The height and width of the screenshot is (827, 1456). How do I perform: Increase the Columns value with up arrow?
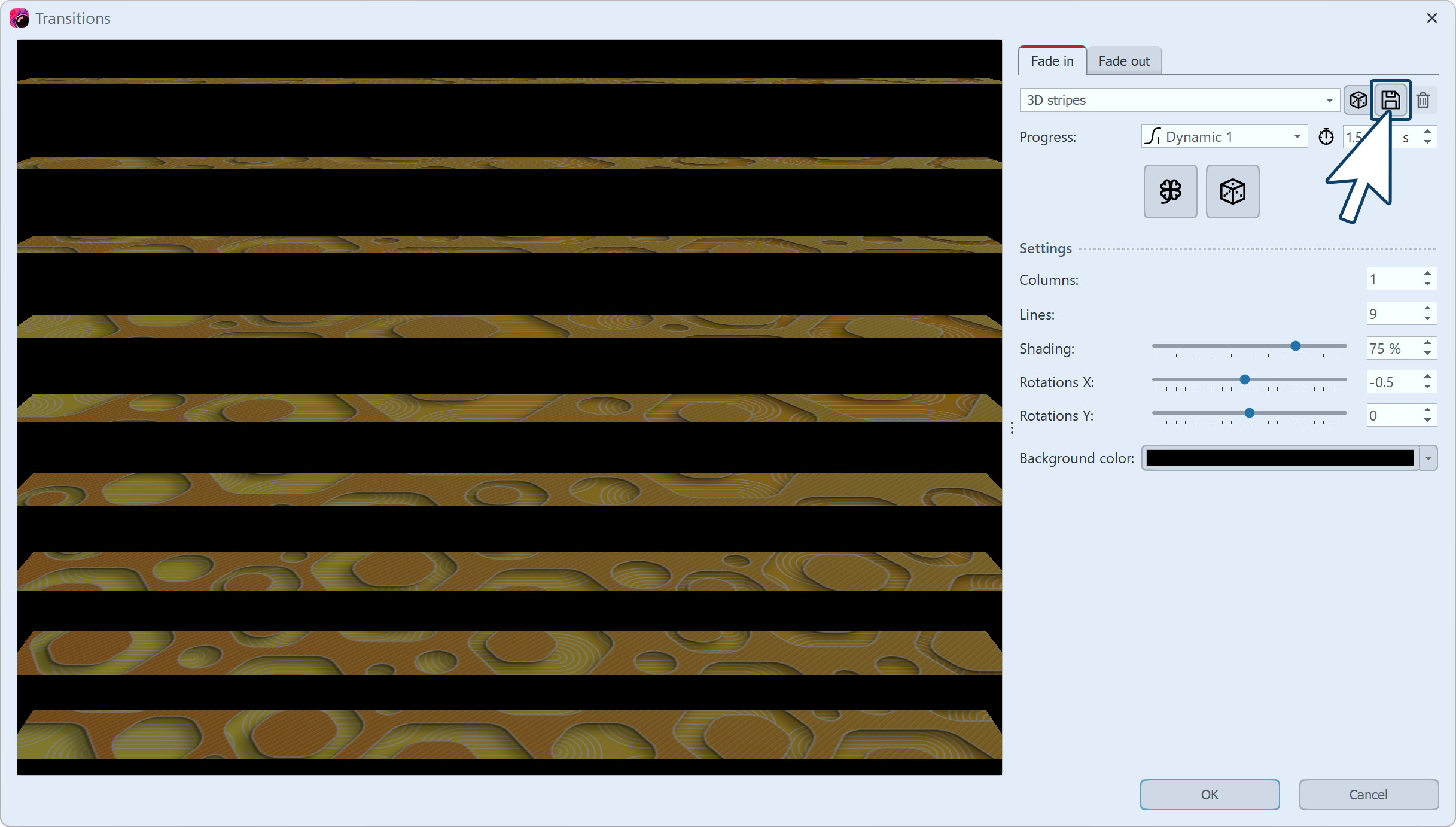click(1427, 274)
